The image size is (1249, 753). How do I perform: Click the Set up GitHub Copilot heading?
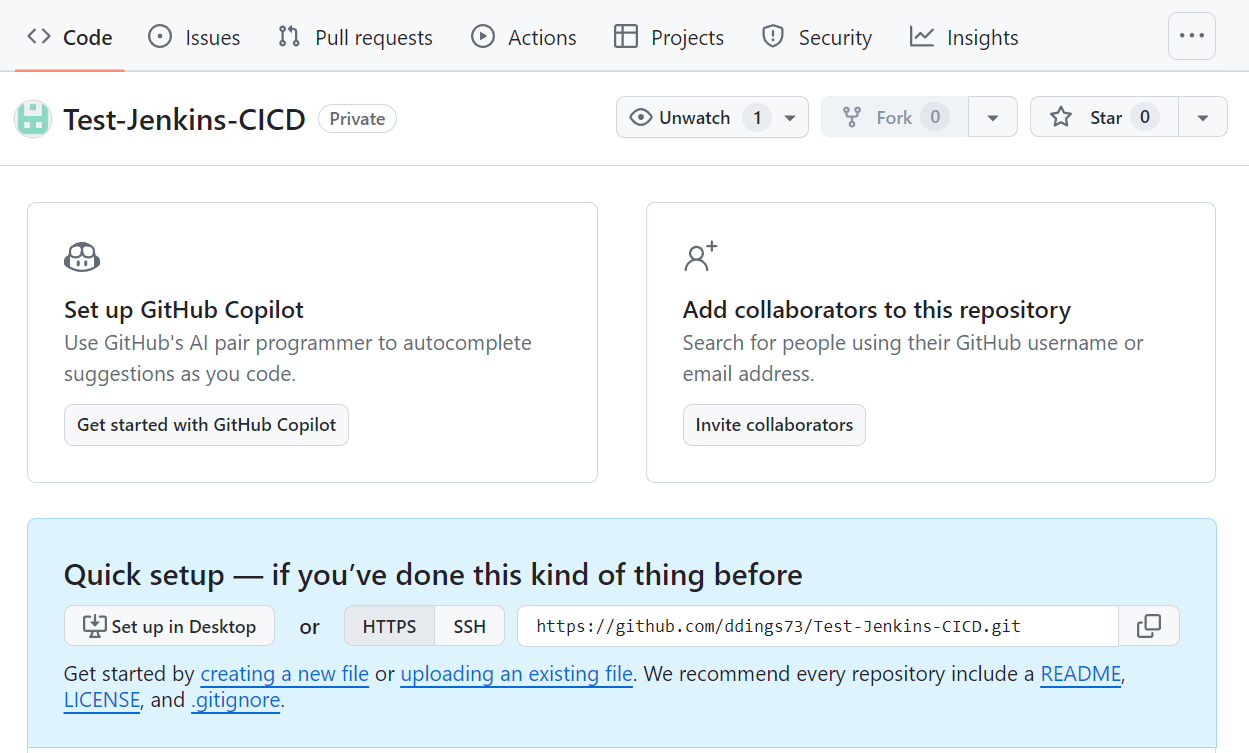pyautogui.click(x=184, y=310)
